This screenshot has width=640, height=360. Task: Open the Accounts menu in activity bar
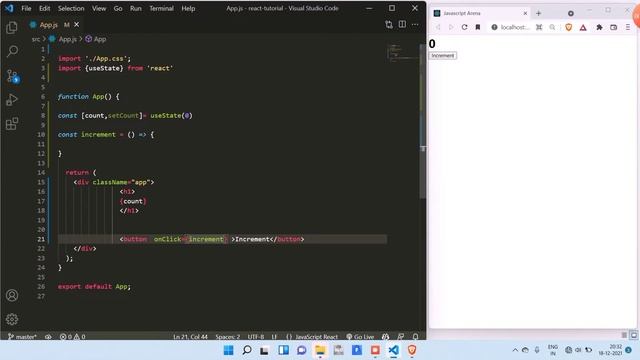click(x=12, y=295)
